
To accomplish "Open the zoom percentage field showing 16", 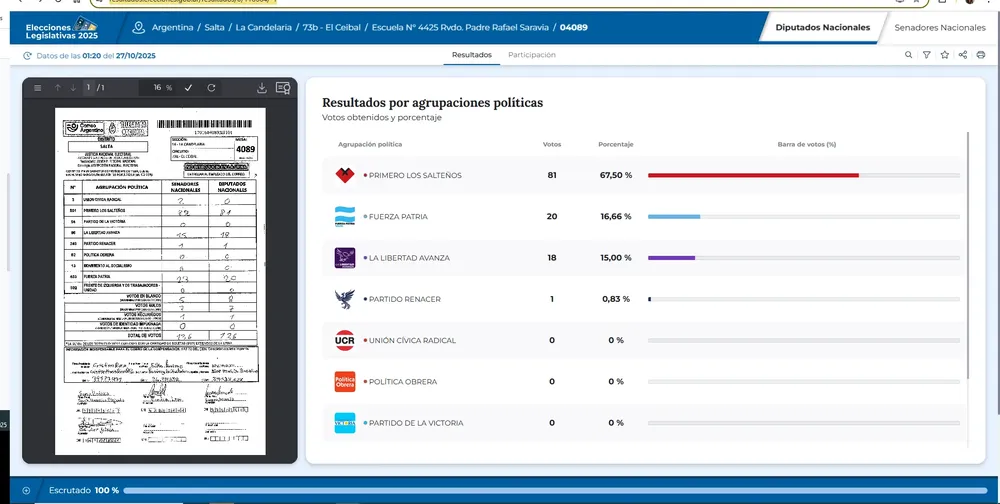I will point(159,88).
